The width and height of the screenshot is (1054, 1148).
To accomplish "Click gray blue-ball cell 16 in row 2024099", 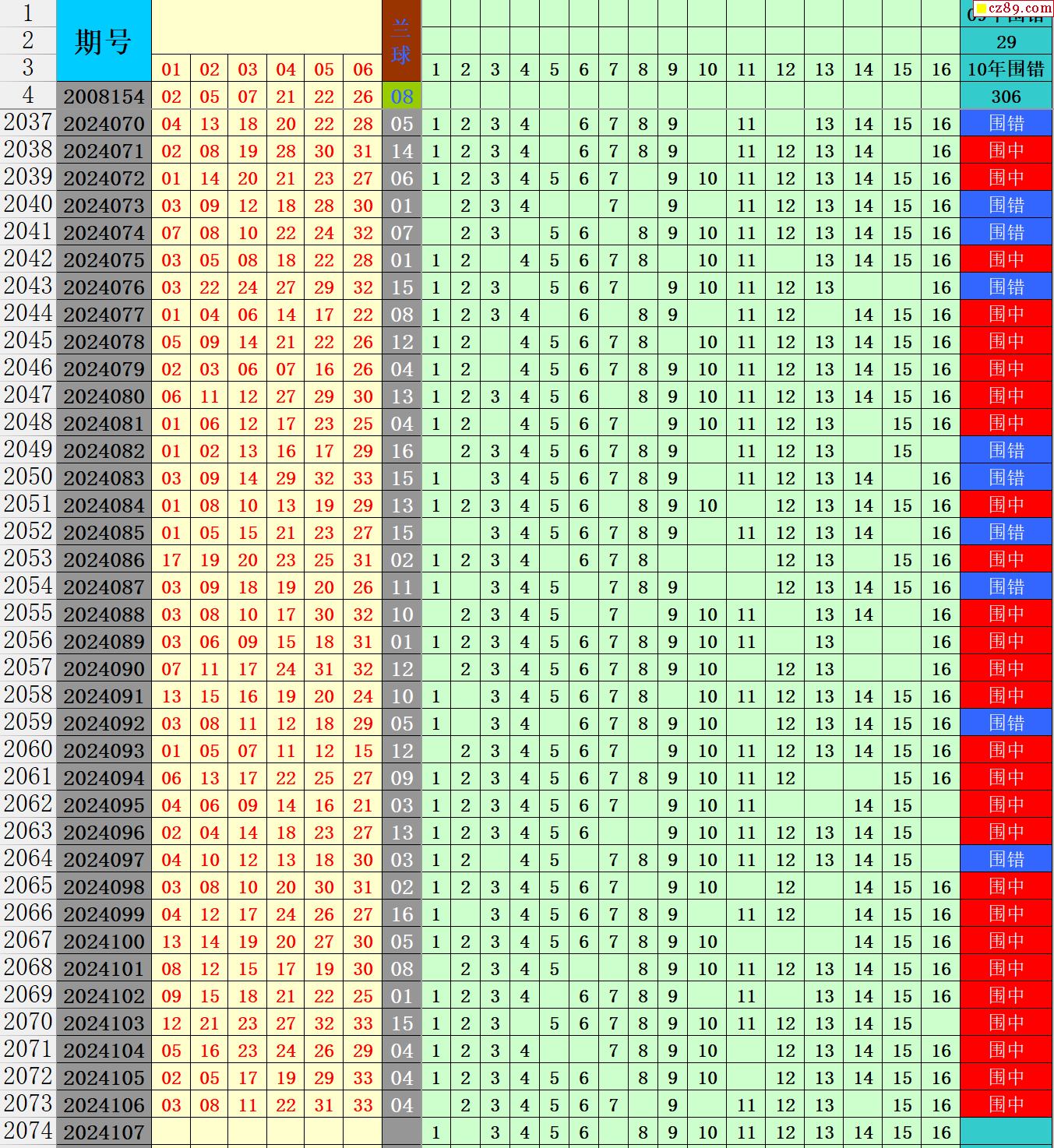I will [401, 914].
